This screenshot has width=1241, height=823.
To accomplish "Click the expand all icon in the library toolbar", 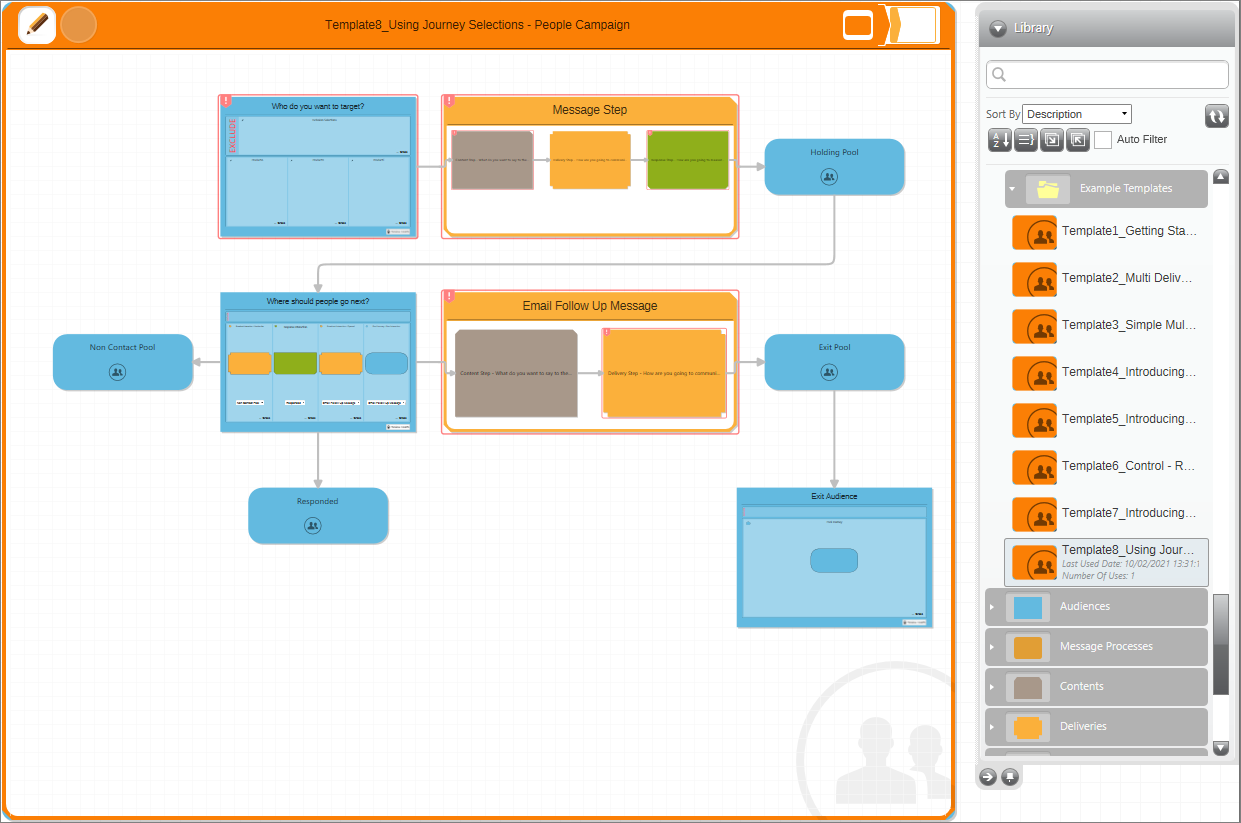I will tap(1051, 140).
